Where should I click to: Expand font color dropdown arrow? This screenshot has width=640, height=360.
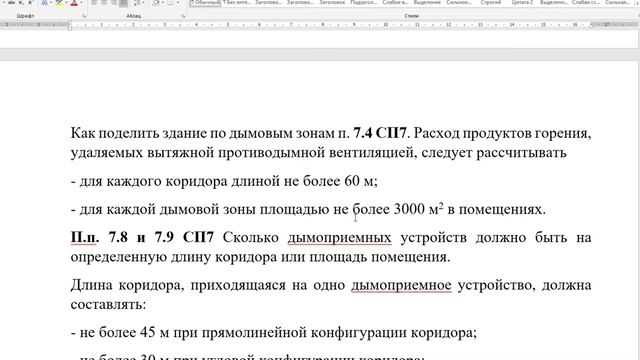[81, 2]
